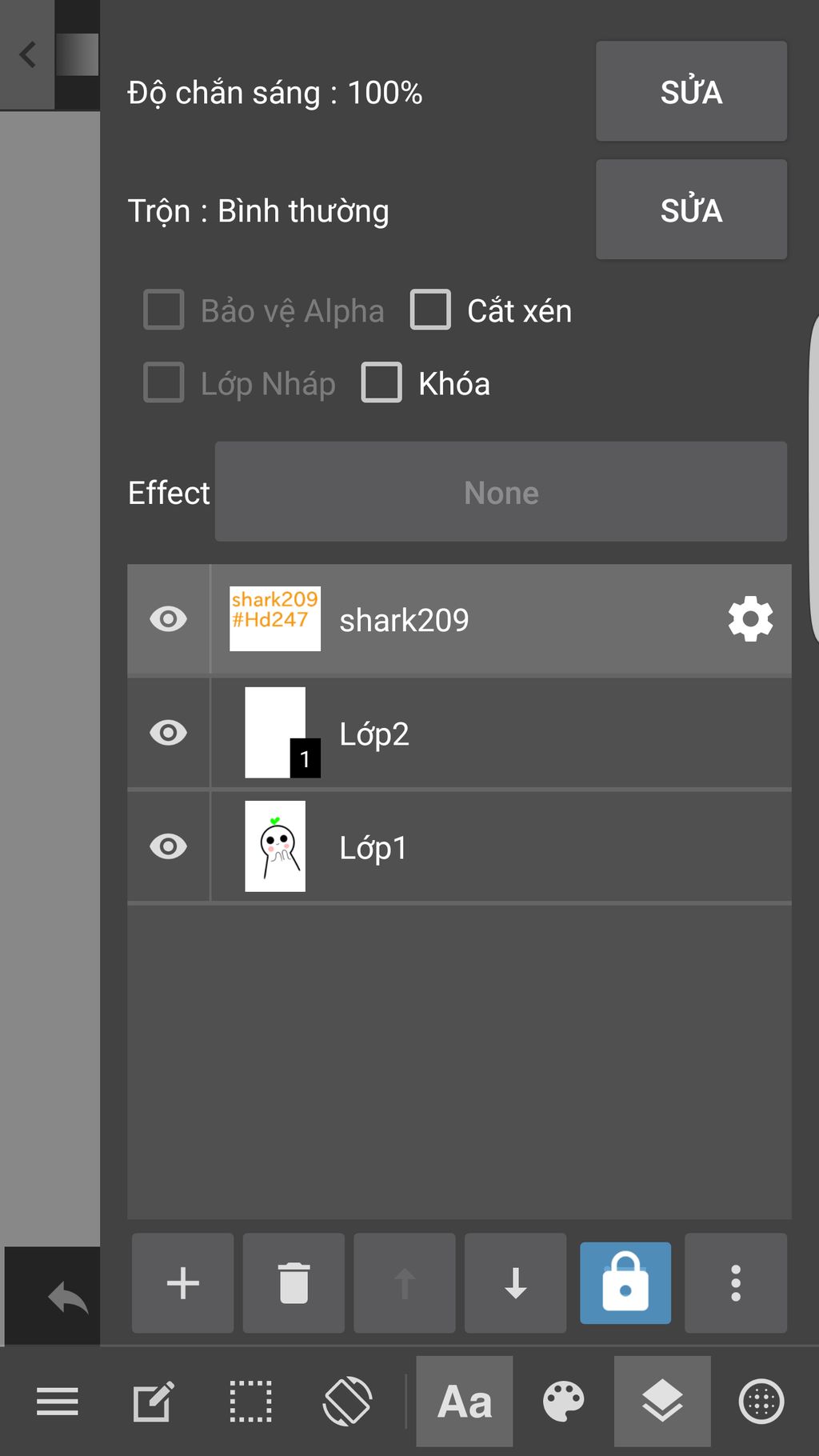Toggle visibility of Lớp1 layer
Viewport: 819px width, 1456px height.
pos(168,846)
